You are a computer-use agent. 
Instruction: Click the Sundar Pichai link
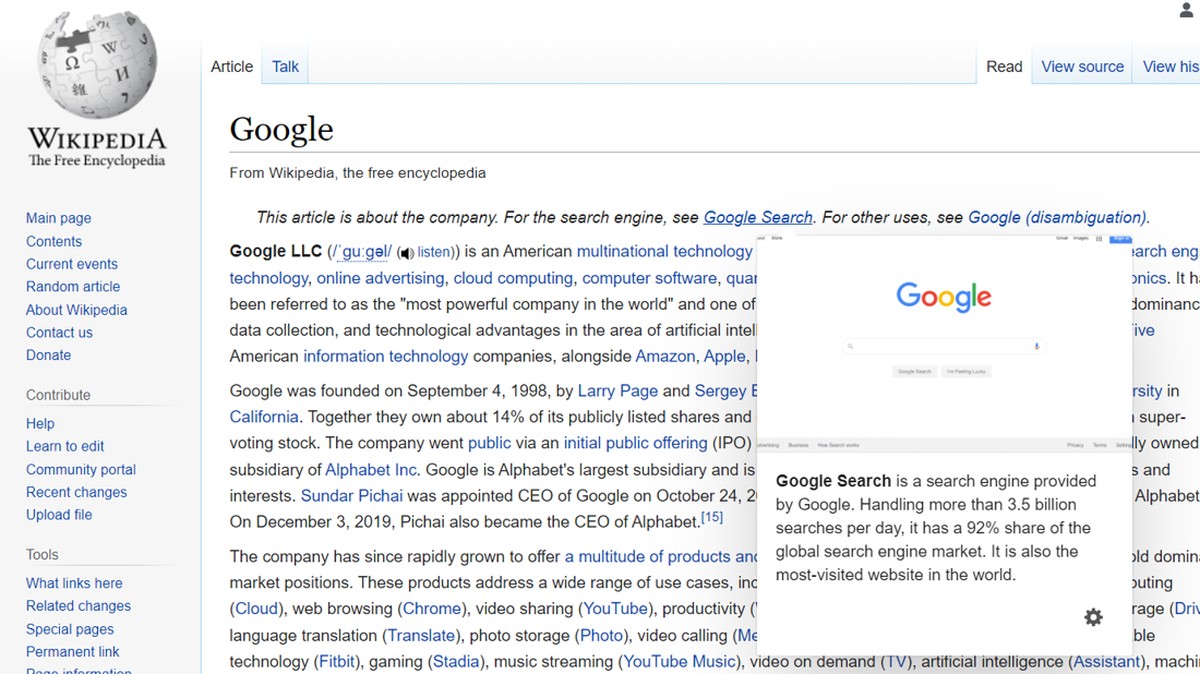pyautogui.click(x=352, y=496)
